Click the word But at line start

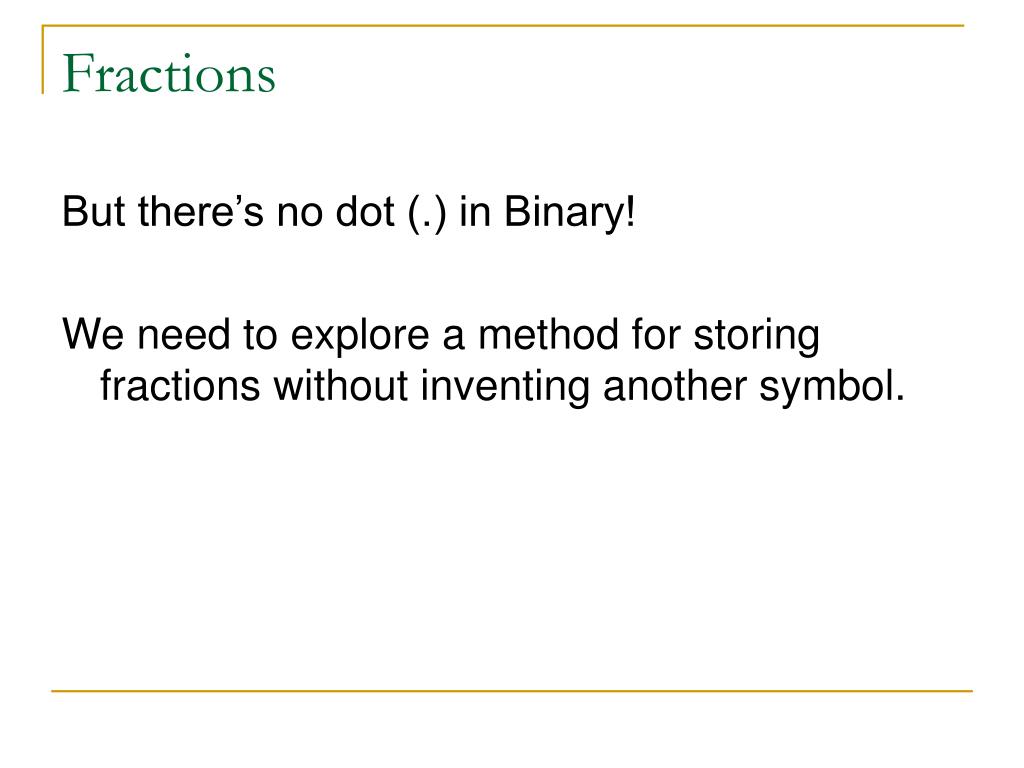[x=93, y=212]
